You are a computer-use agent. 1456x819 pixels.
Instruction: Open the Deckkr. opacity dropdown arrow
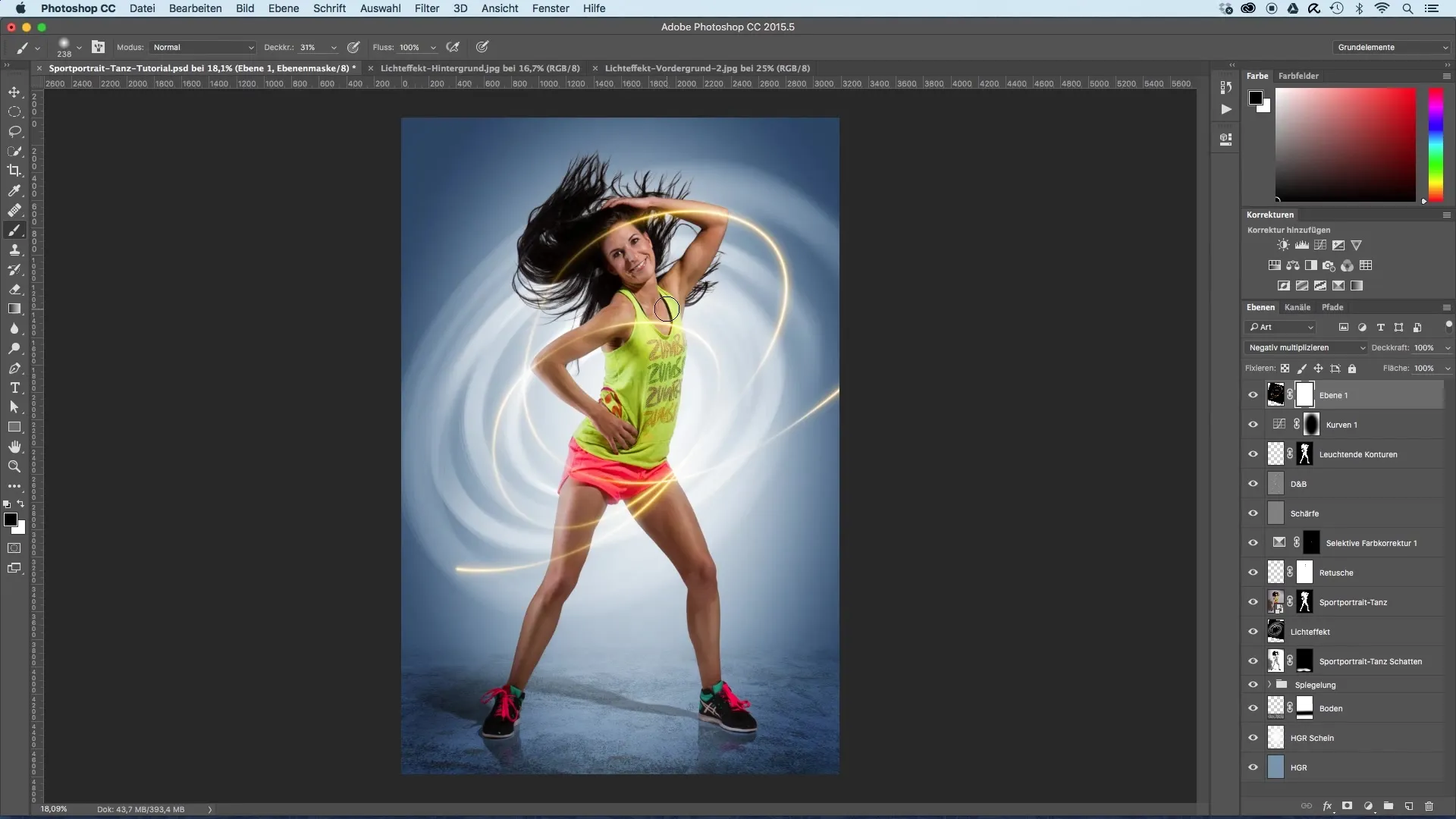coord(334,48)
